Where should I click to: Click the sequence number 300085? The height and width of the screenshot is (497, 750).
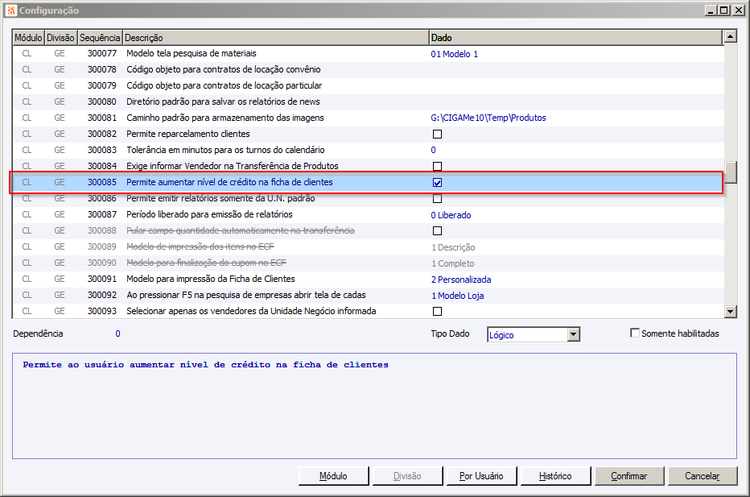[x=102, y=182]
